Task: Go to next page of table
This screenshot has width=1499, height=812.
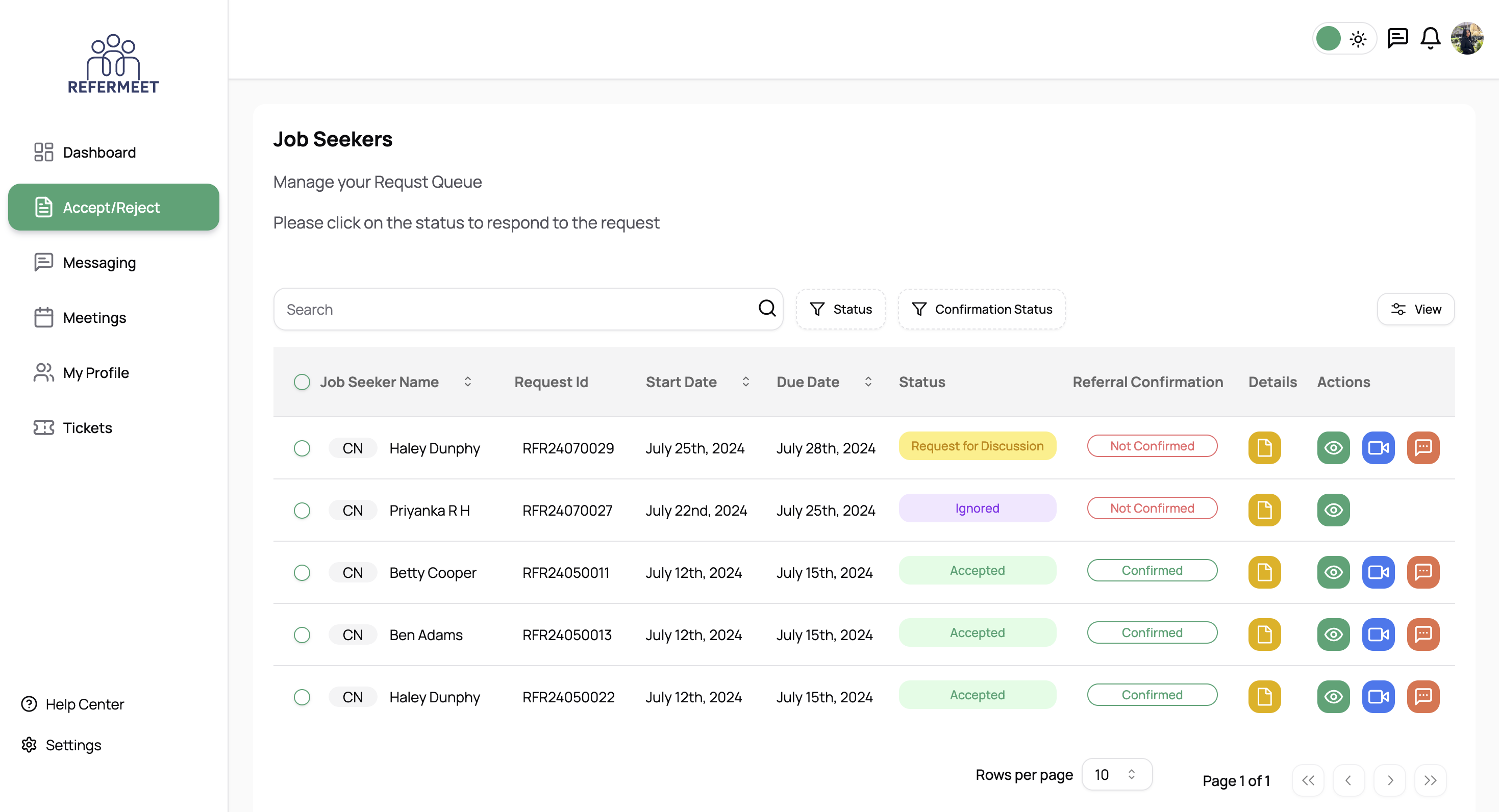Action: click(1390, 780)
